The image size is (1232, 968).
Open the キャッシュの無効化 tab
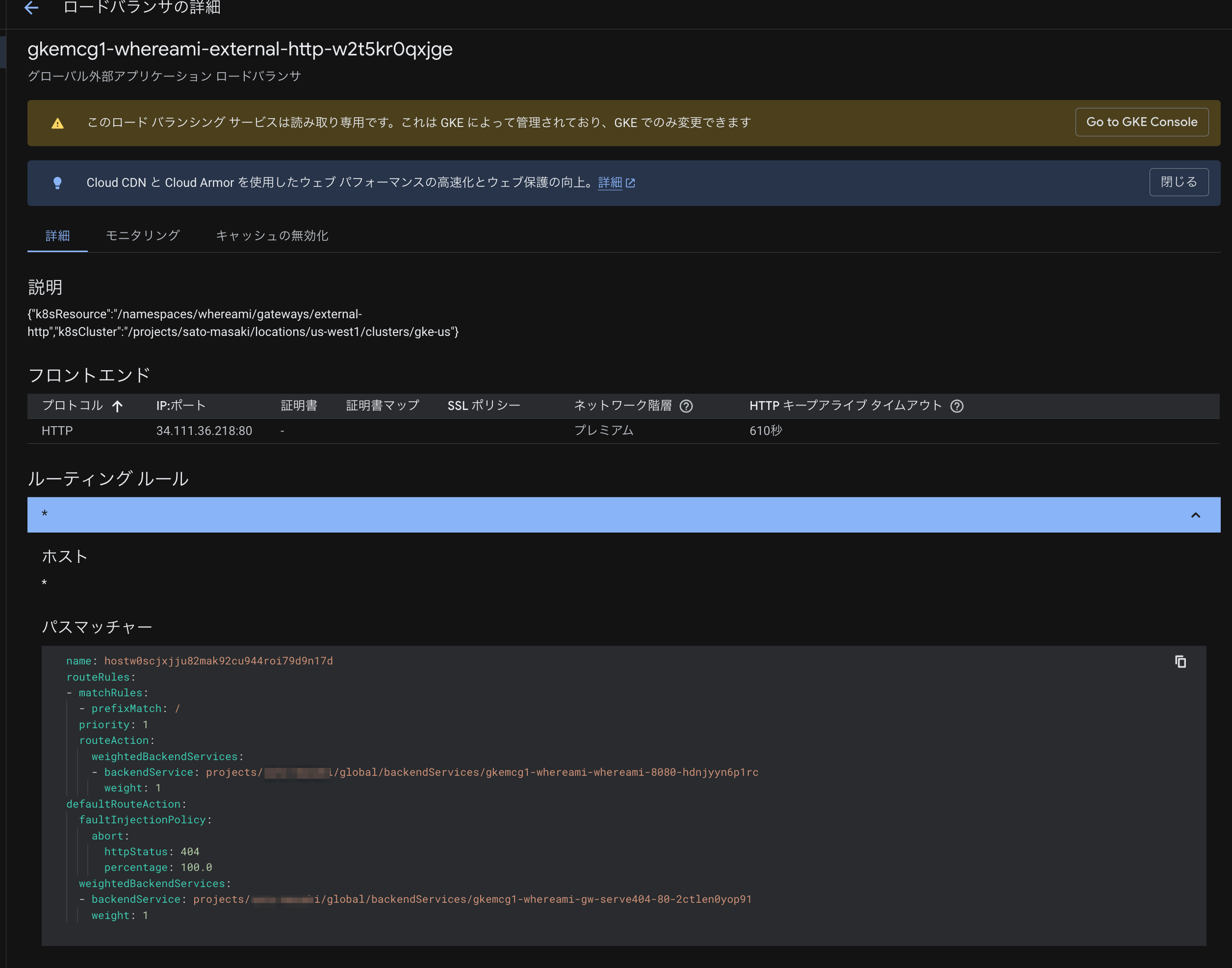[272, 236]
